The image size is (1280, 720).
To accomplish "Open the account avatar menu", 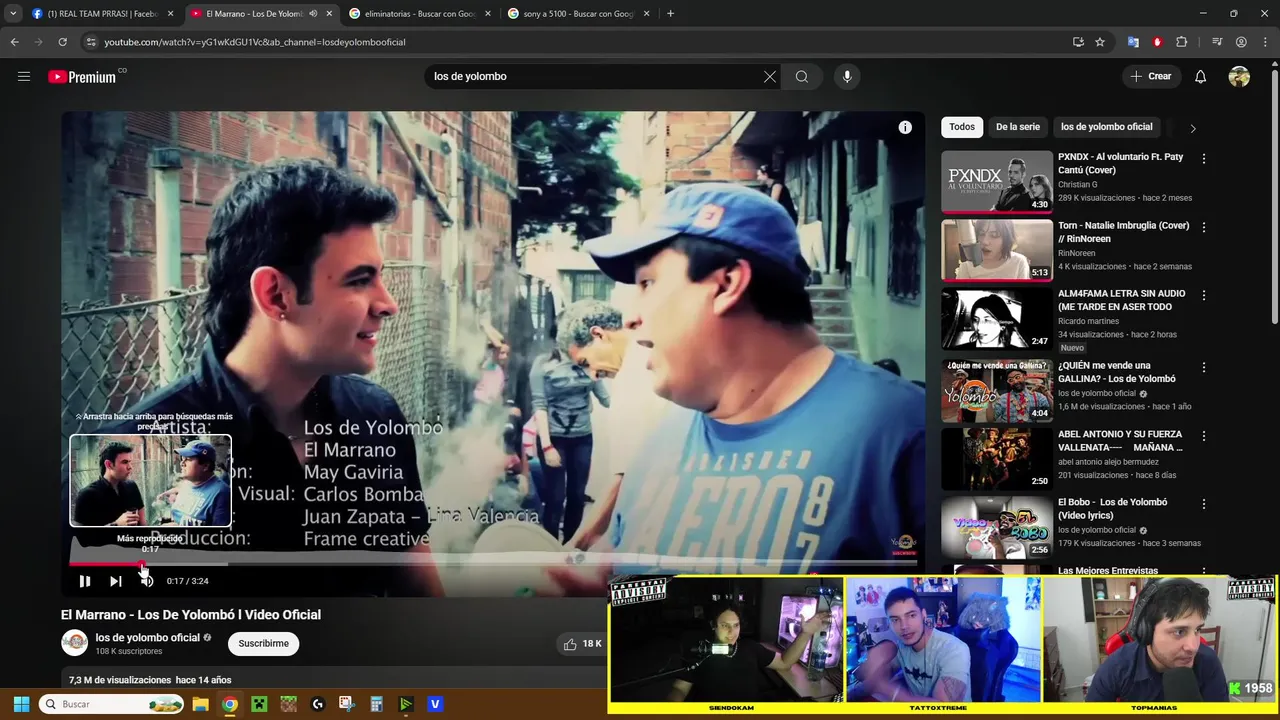I will tap(1239, 76).
